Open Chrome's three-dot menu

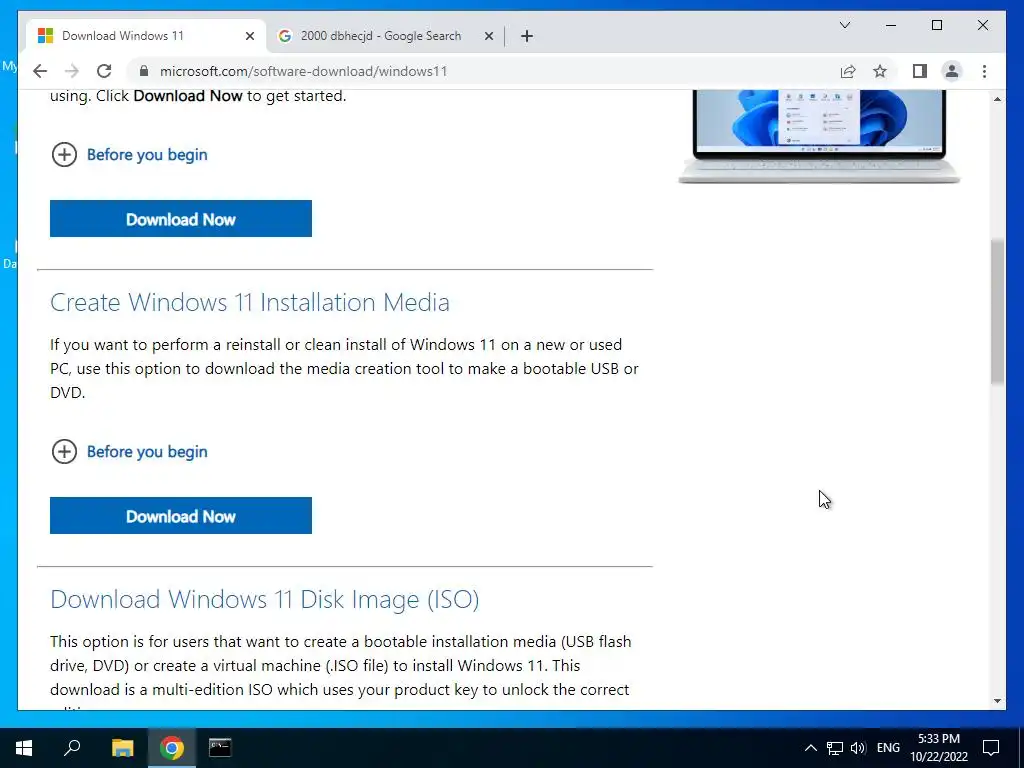point(984,71)
